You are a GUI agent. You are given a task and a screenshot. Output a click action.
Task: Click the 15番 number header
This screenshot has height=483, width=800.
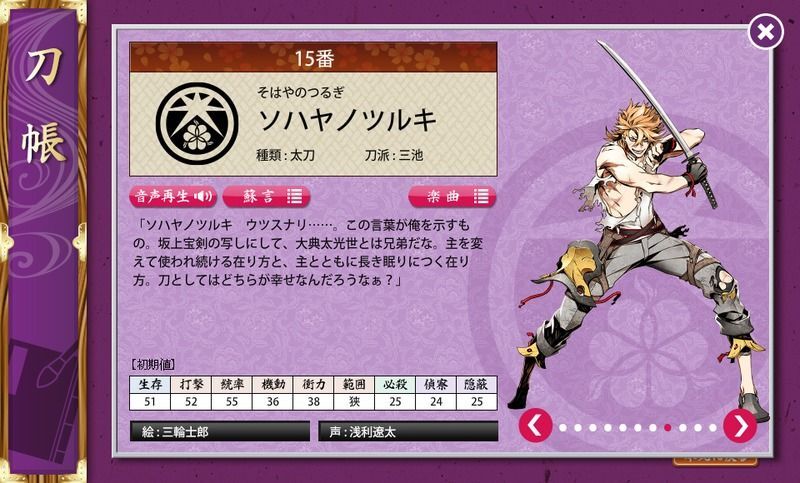[x=313, y=58]
